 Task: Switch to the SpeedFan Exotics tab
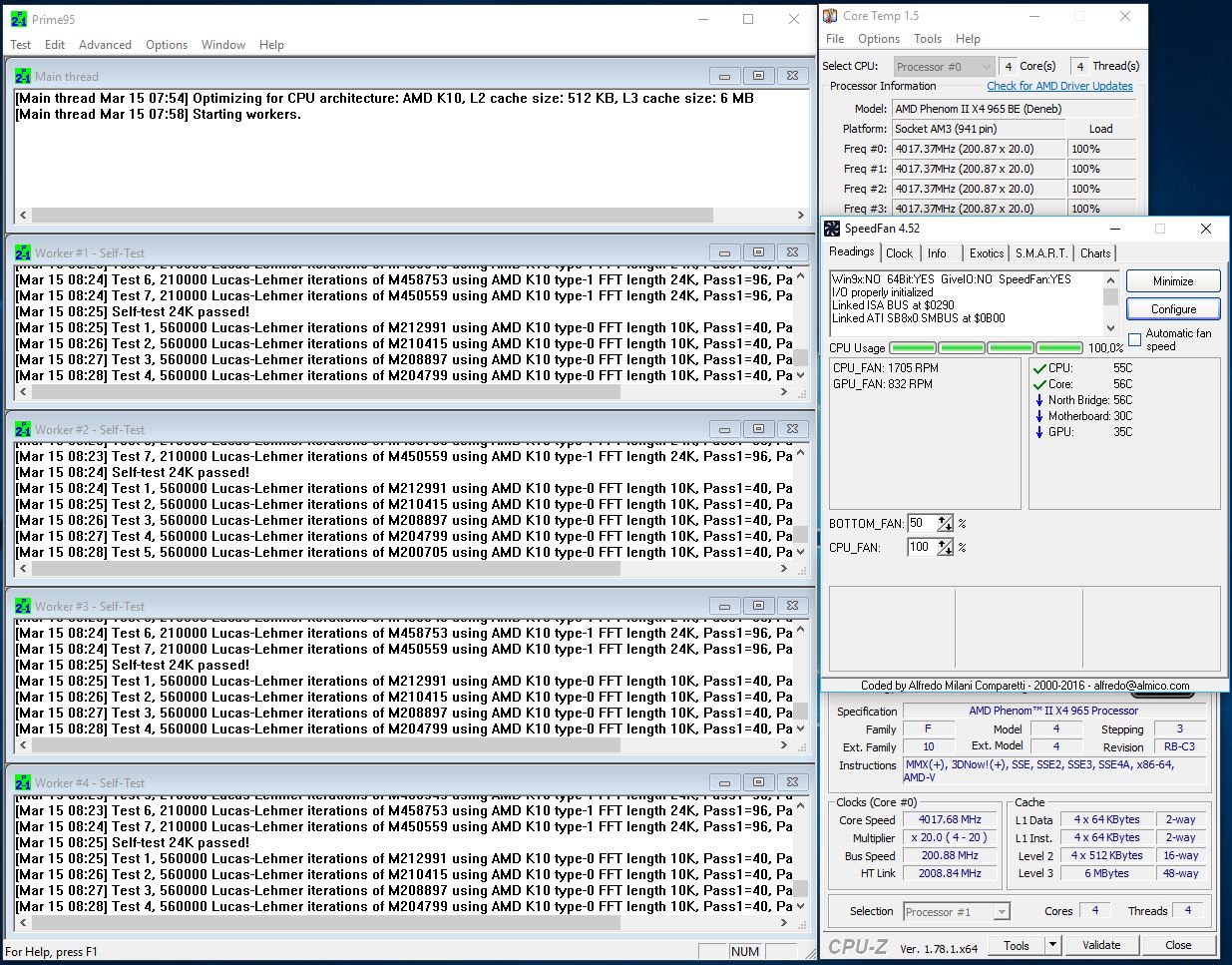click(987, 253)
